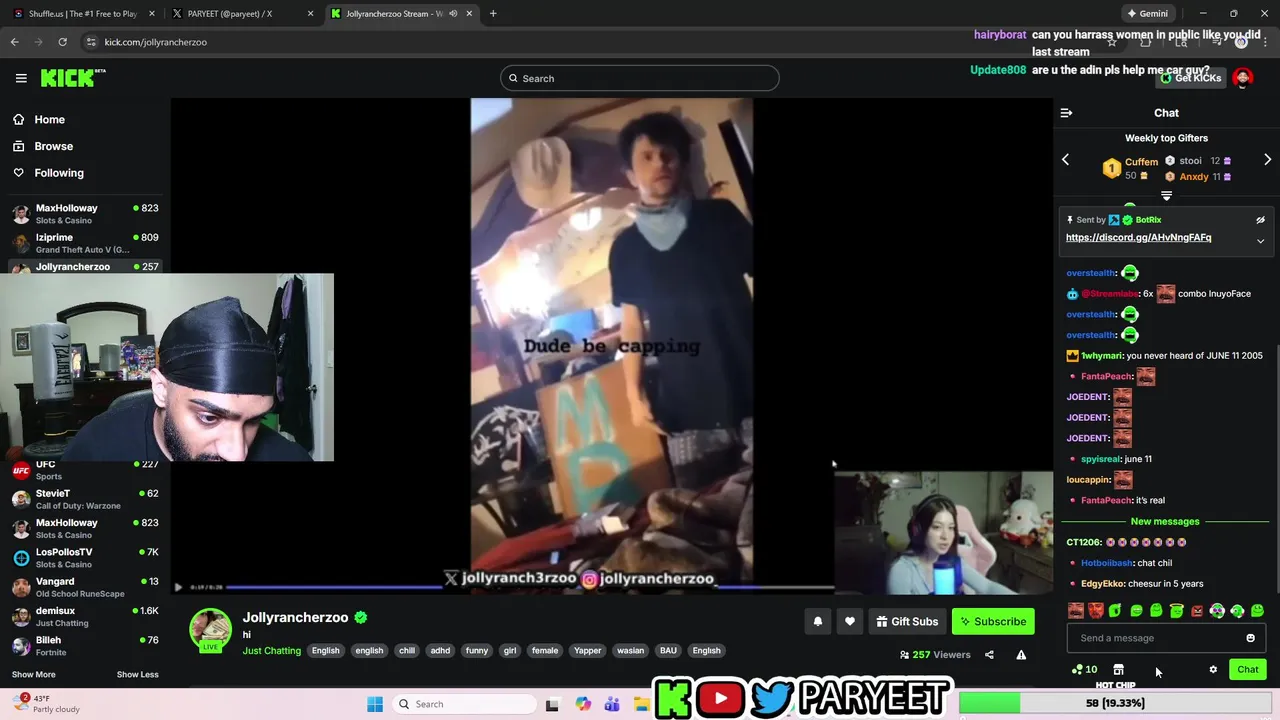Click the Gift Subs button
The height and width of the screenshot is (720, 1280).
(x=907, y=621)
